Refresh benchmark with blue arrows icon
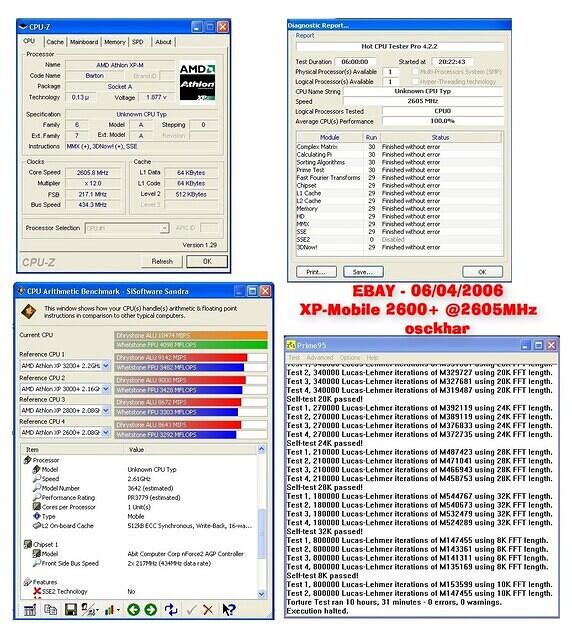This screenshot has height=640, width=572. click(171, 610)
